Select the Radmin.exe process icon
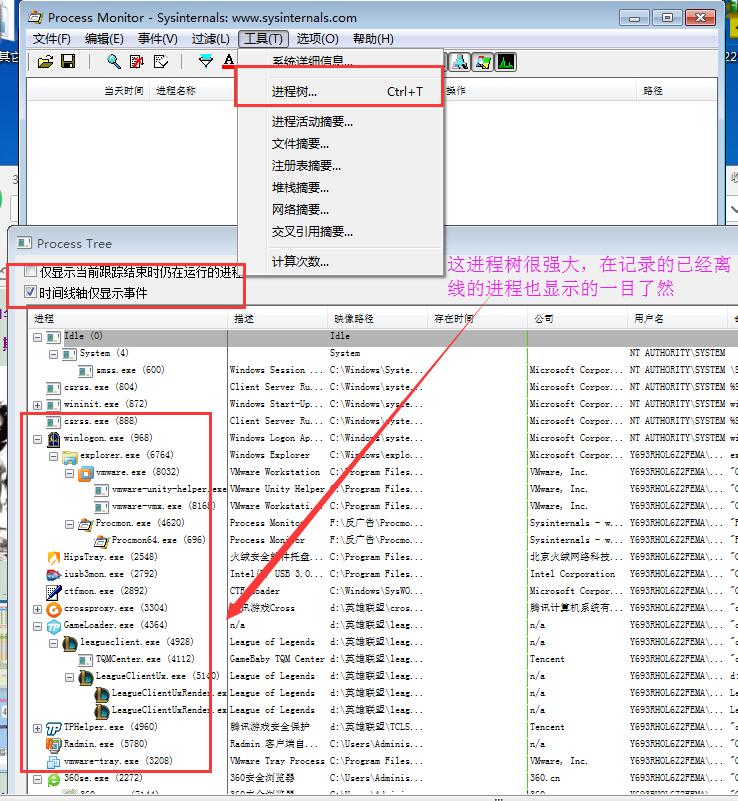The image size is (738, 801). (x=54, y=744)
